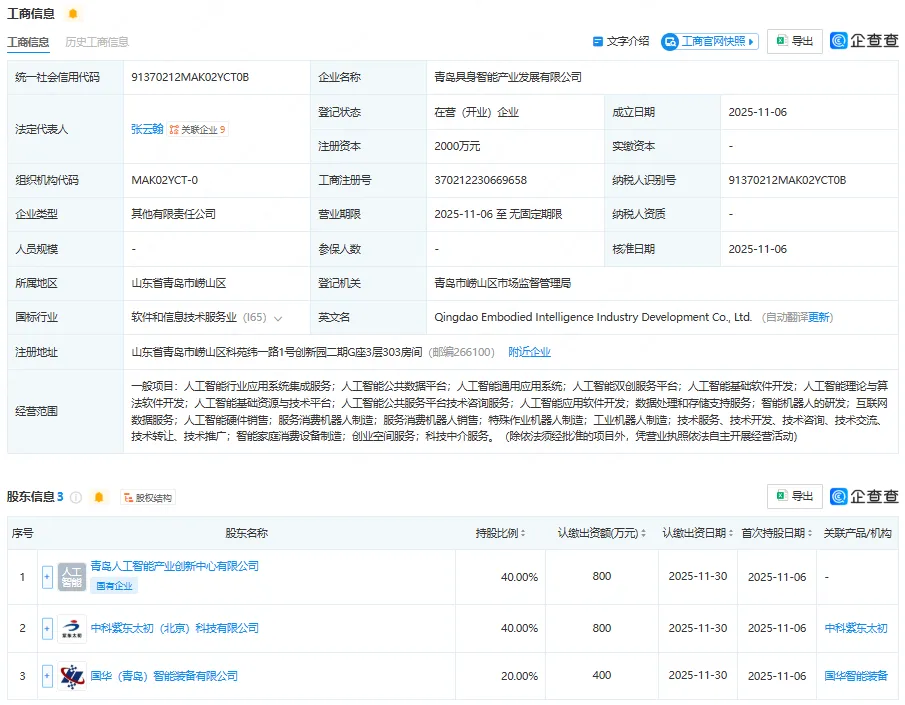The width and height of the screenshot is (905, 705).
Task: Click the 企查查 logo in the 工商信息 header
Action: (864, 41)
